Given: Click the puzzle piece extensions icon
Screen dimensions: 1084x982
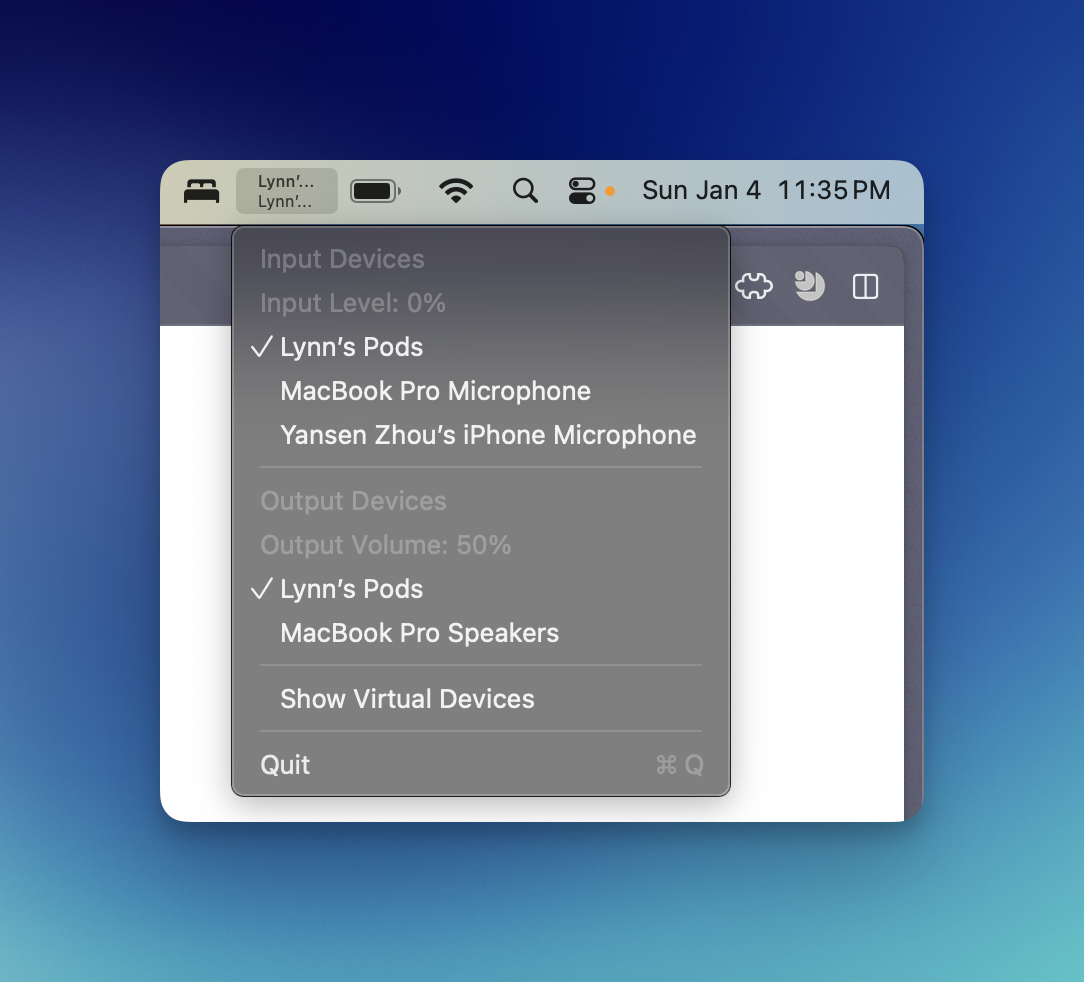Looking at the screenshot, I should 754,288.
